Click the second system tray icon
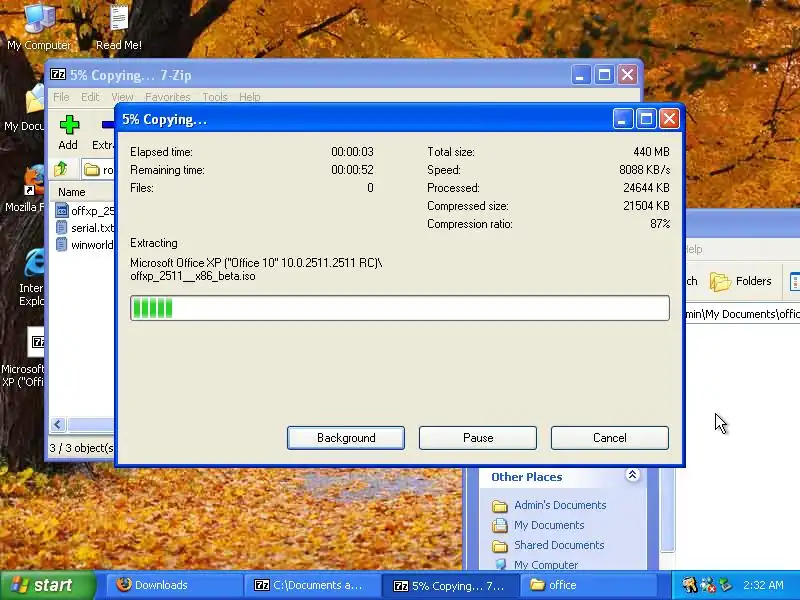 tap(708, 585)
